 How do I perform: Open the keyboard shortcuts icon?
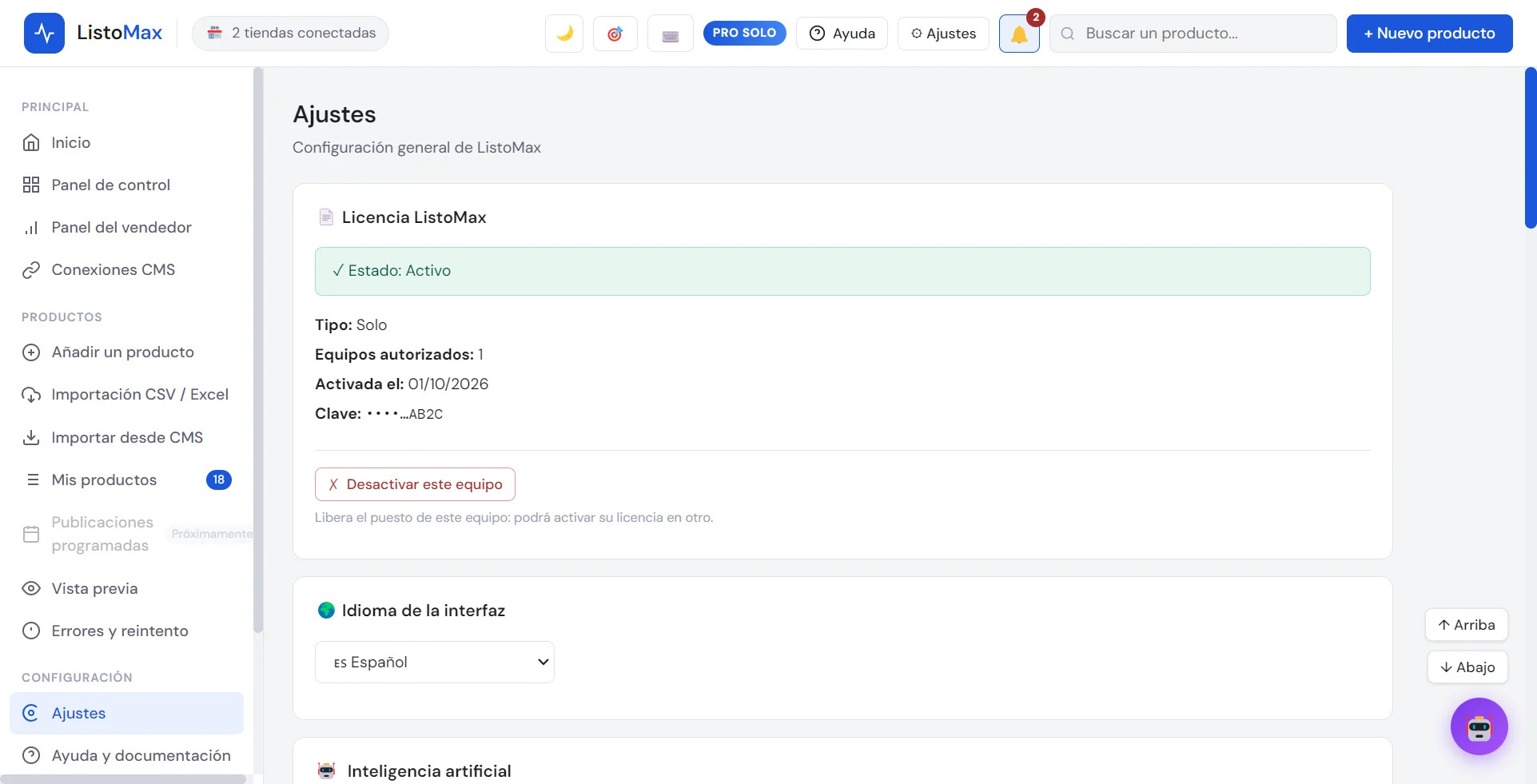click(x=670, y=34)
